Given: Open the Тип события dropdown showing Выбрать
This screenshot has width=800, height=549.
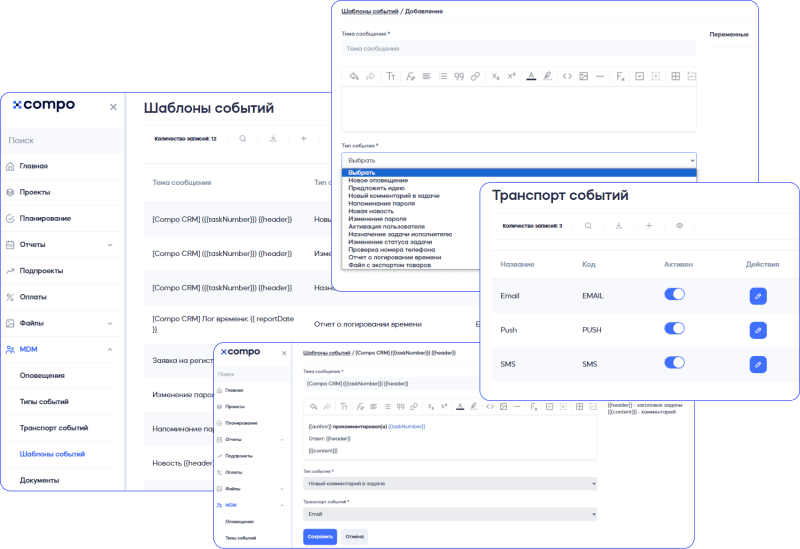Looking at the screenshot, I should point(518,160).
